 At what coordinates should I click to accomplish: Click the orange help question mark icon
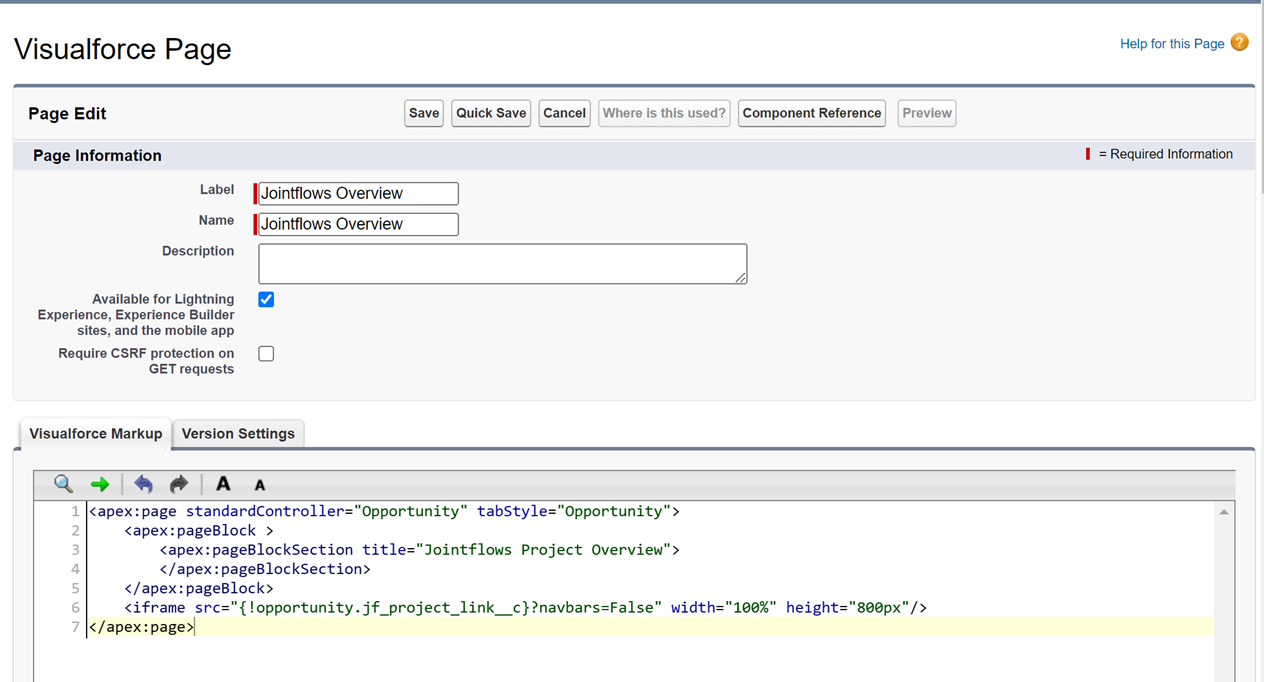pyautogui.click(x=1240, y=42)
